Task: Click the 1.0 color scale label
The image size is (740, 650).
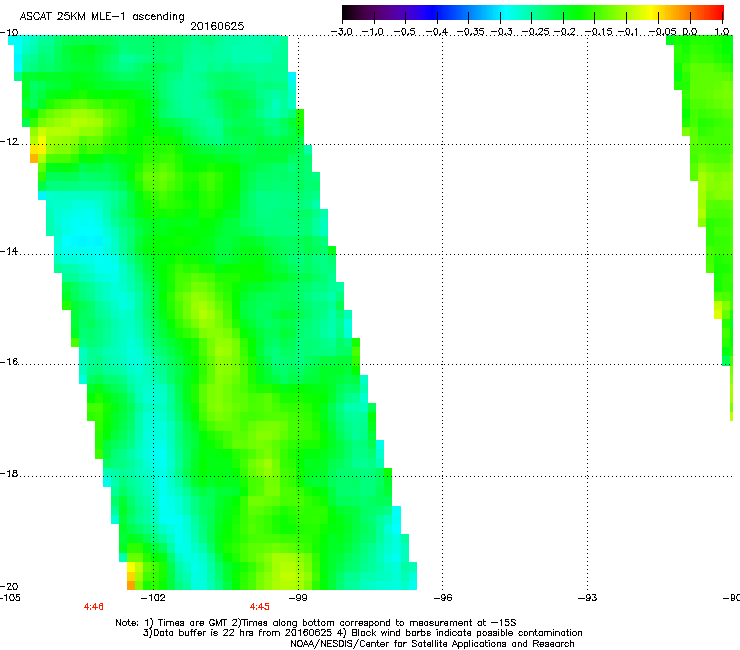Action: click(722, 32)
